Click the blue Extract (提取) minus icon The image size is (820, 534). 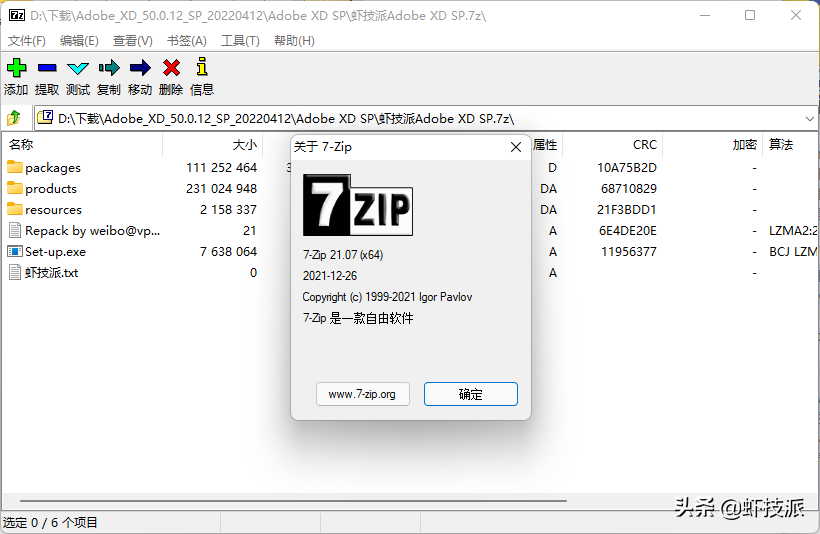47,67
